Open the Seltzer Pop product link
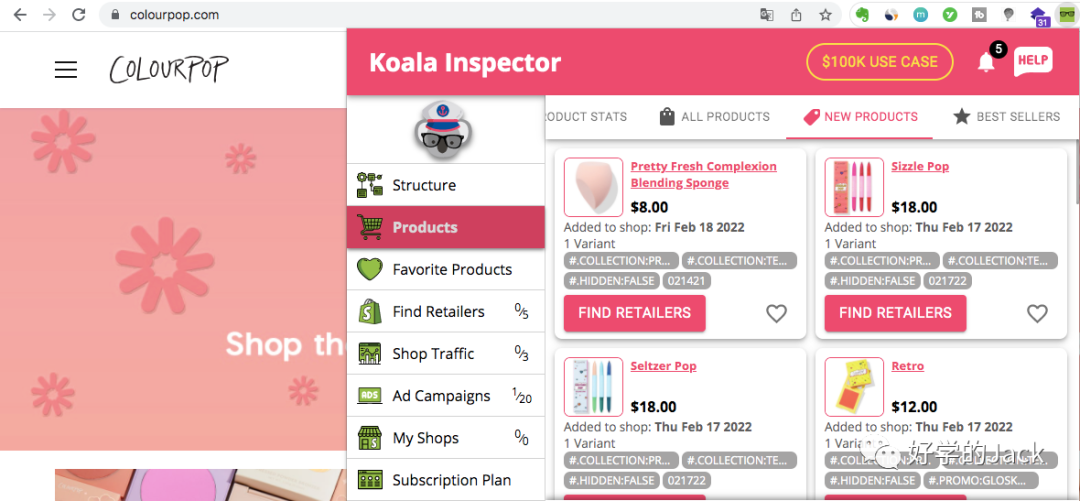Screen dimensions: 1080x501 coord(663,366)
